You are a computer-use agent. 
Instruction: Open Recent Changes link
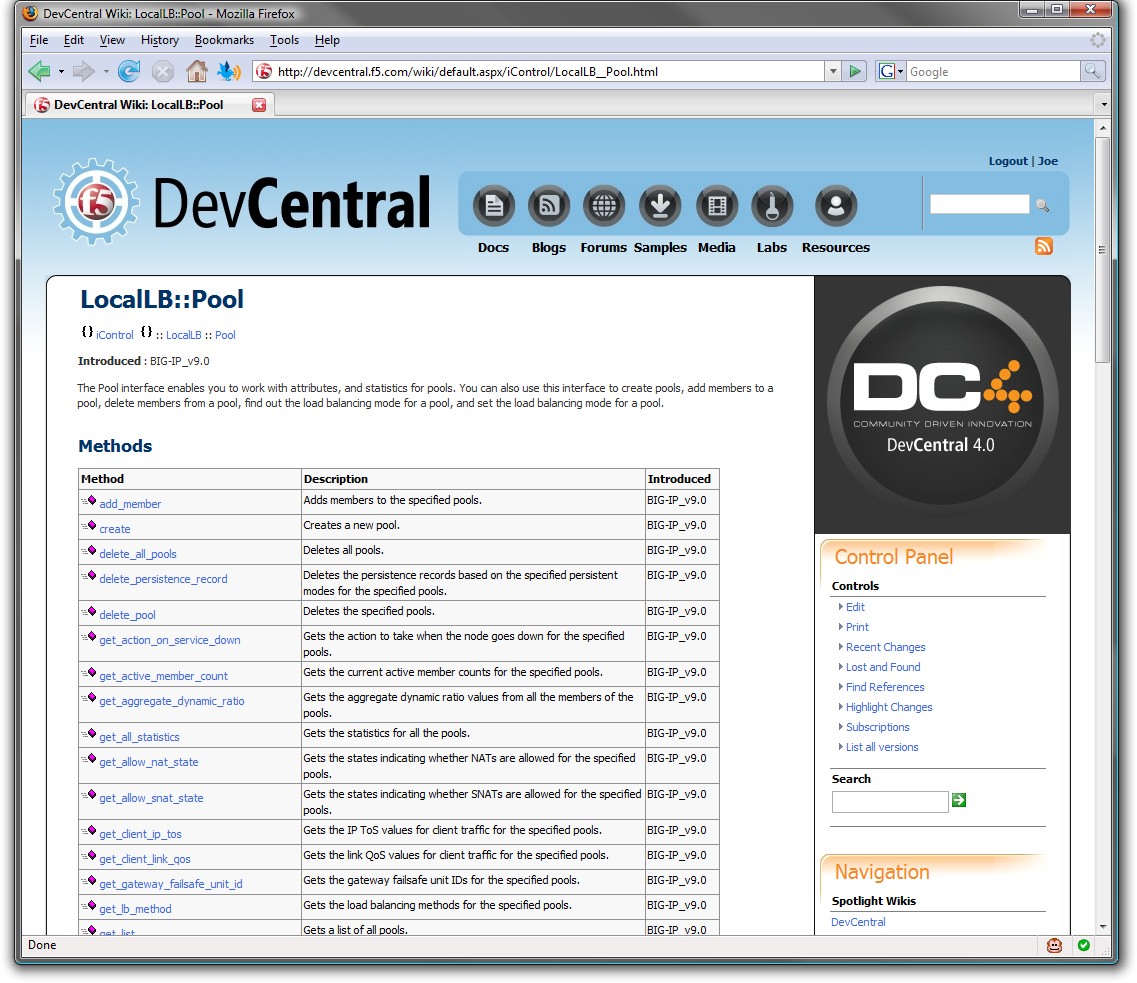click(885, 647)
